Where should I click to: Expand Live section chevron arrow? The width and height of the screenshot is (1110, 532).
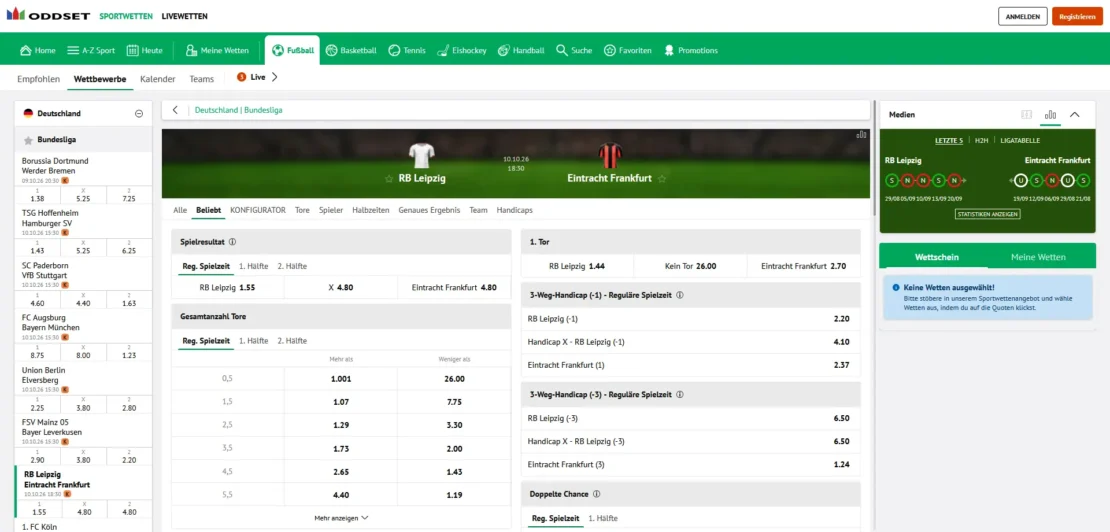click(x=275, y=77)
